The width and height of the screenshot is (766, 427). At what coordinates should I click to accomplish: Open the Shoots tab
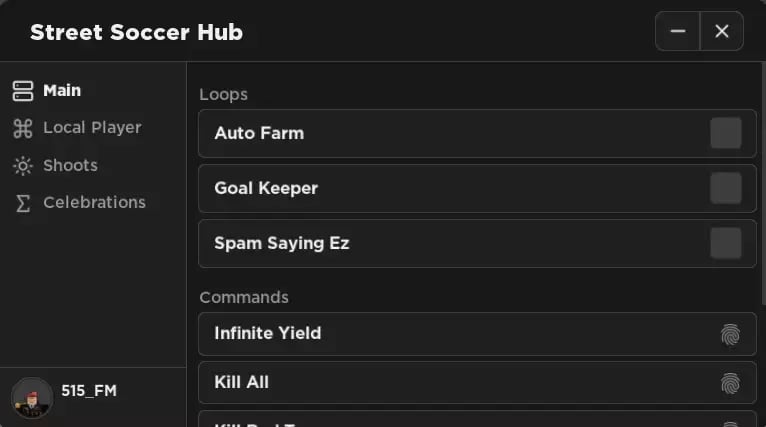point(70,166)
